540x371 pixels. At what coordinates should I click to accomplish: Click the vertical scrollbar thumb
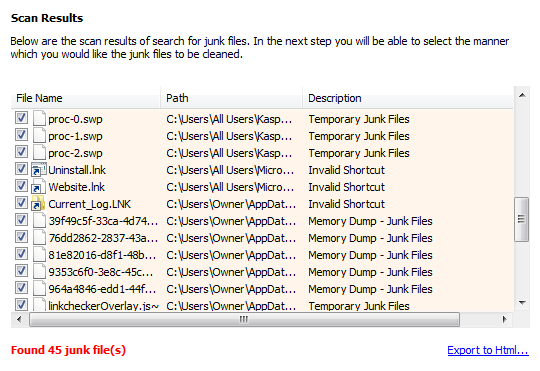522,219
